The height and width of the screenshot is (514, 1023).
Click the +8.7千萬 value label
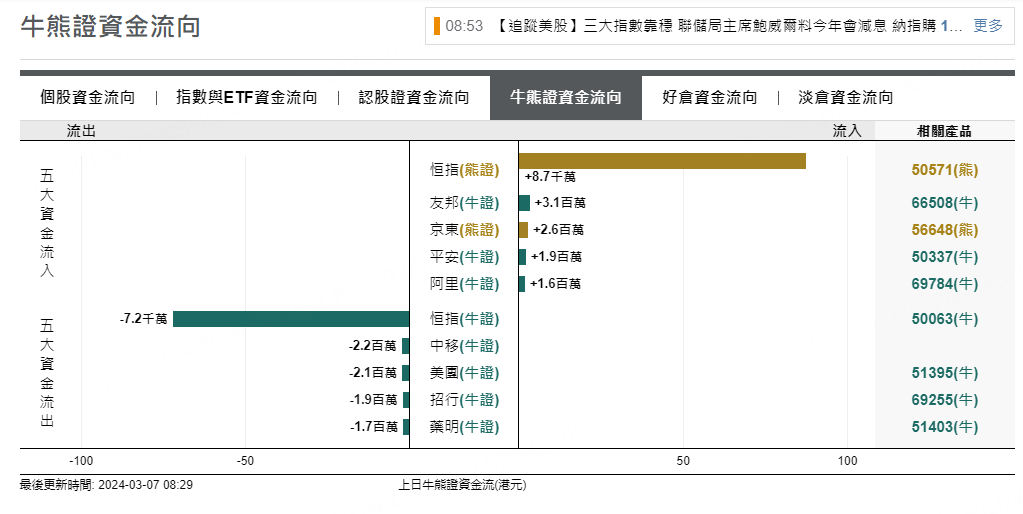pos(550,177)
